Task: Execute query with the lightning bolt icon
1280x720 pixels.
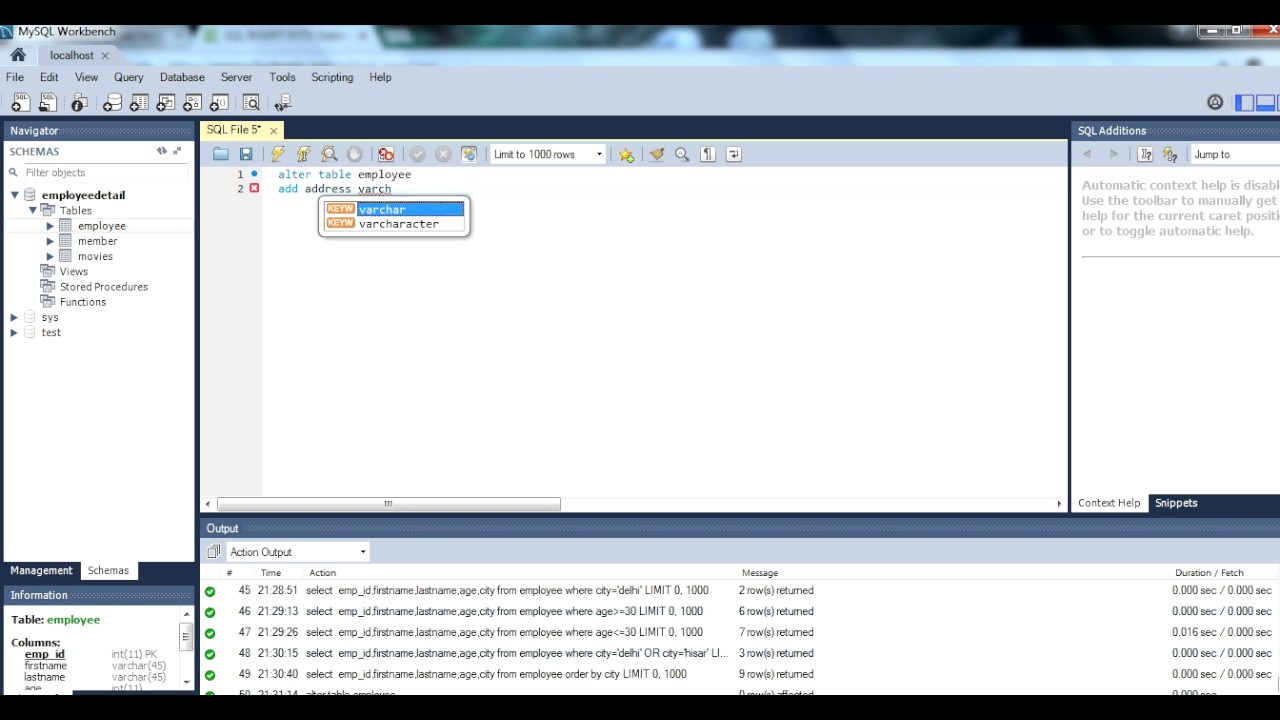Action: tap(278, 154)
